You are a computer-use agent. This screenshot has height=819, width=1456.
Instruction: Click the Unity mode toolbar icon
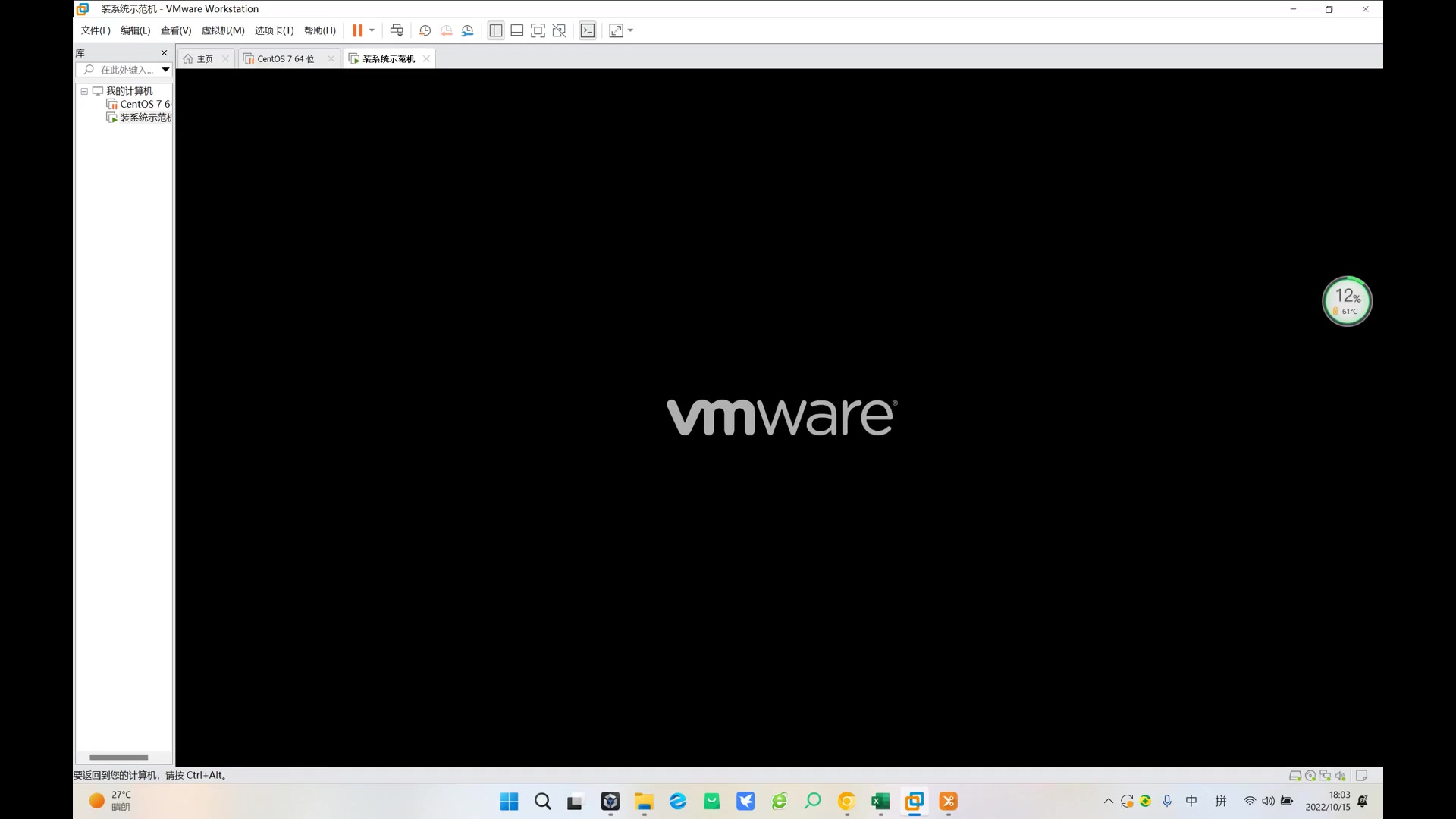pyautogui.click(x=559, y=30)
